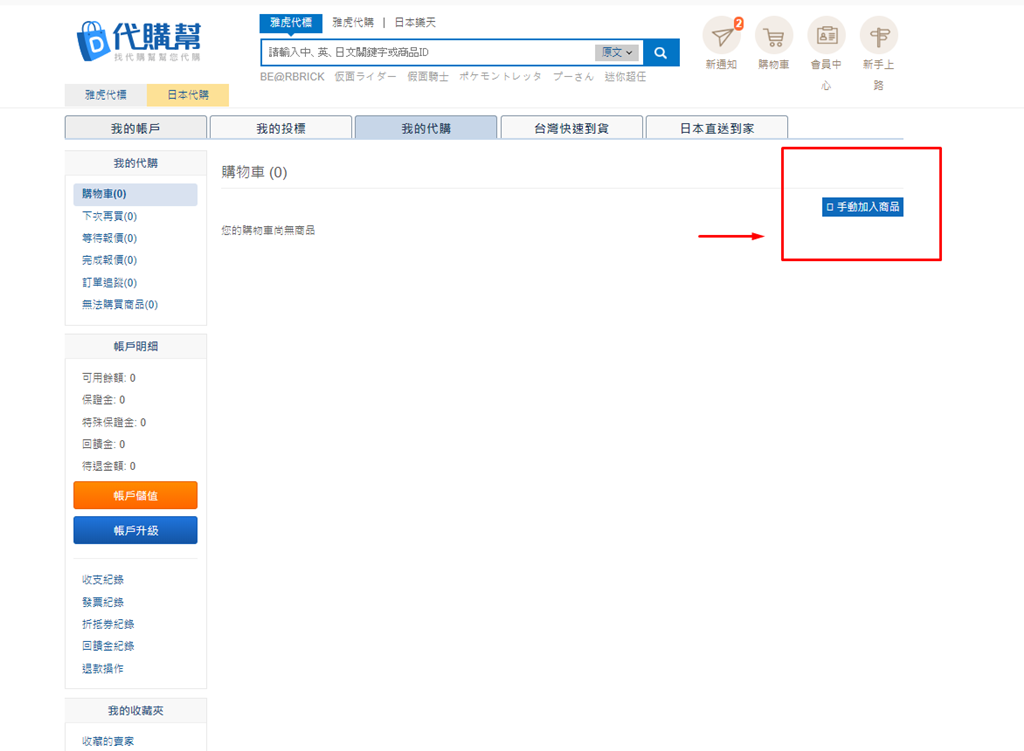This screenshot has width=1024, height=751.
Task: Open the 日本樂天 link above search
Action: click(415, 22)
